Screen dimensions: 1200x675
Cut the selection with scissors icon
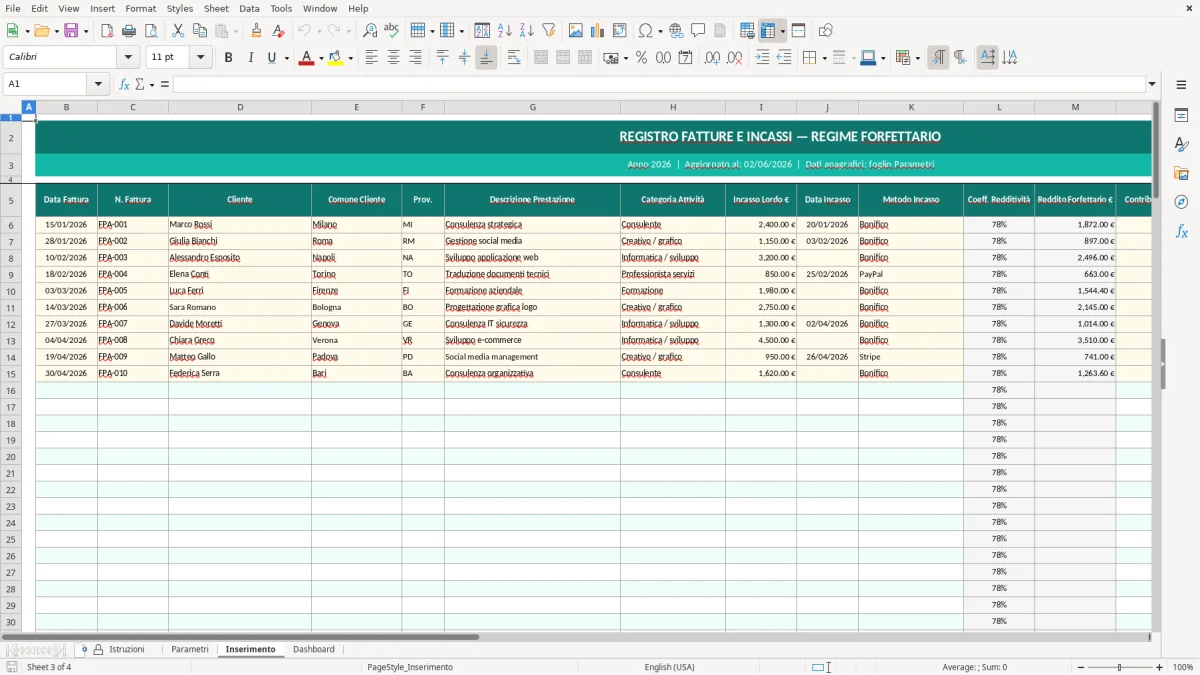178,31
